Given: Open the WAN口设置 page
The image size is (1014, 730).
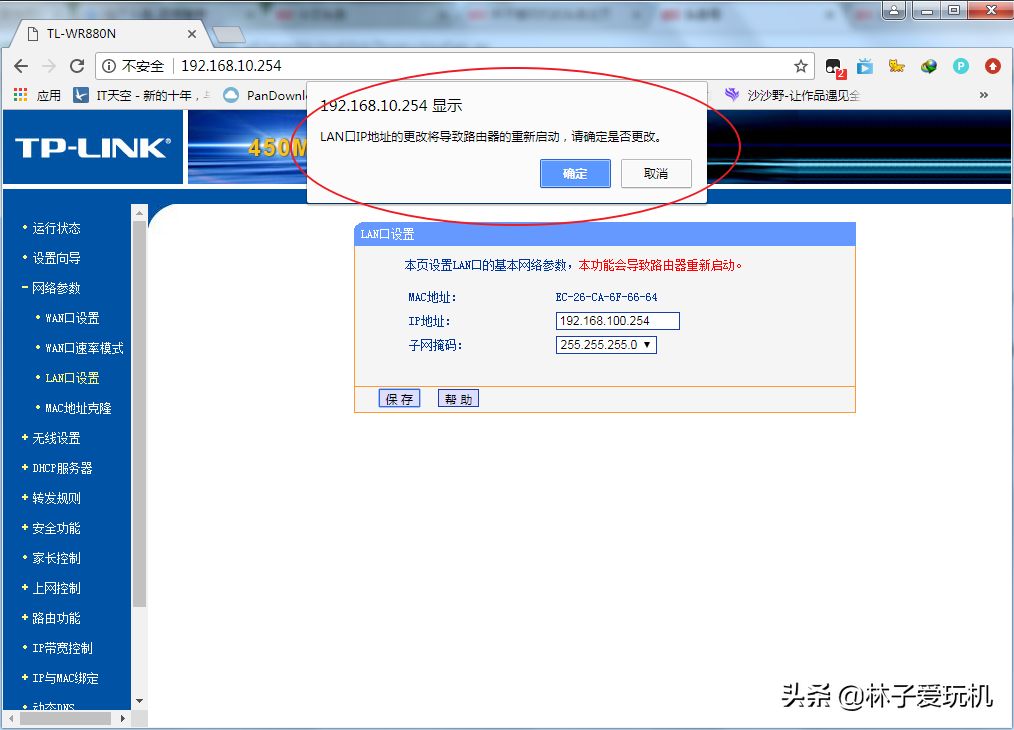Looking at the screenshot, I should pyautogui.click(x=72, y=318).
